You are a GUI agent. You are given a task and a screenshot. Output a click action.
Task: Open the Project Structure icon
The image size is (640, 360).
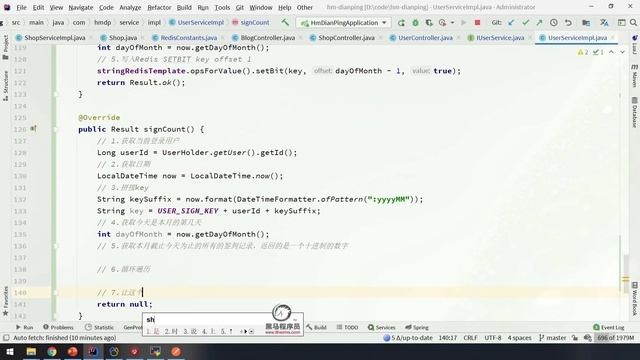point(586,23)
